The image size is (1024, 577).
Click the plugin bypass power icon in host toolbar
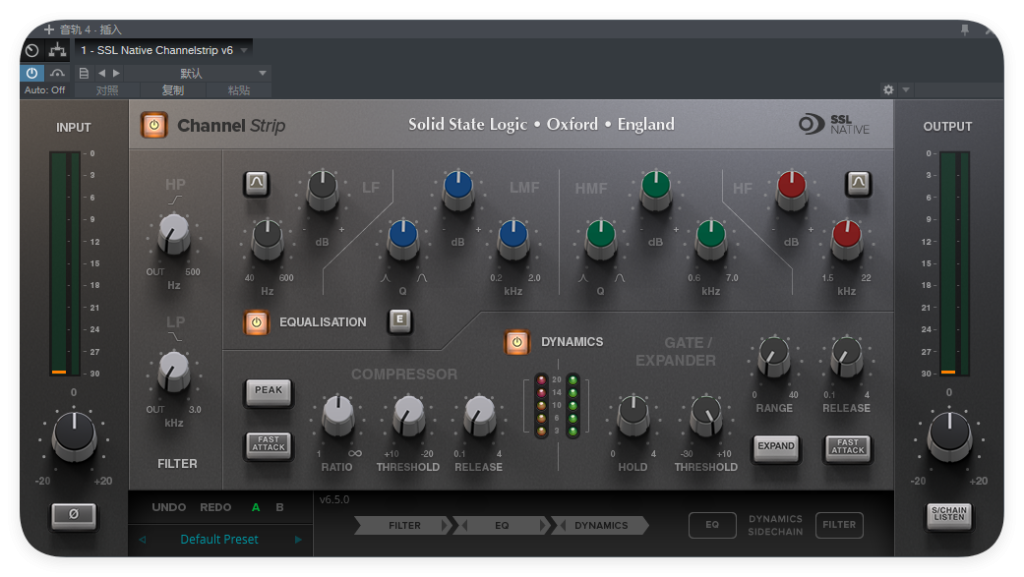(x=31, y=73)
